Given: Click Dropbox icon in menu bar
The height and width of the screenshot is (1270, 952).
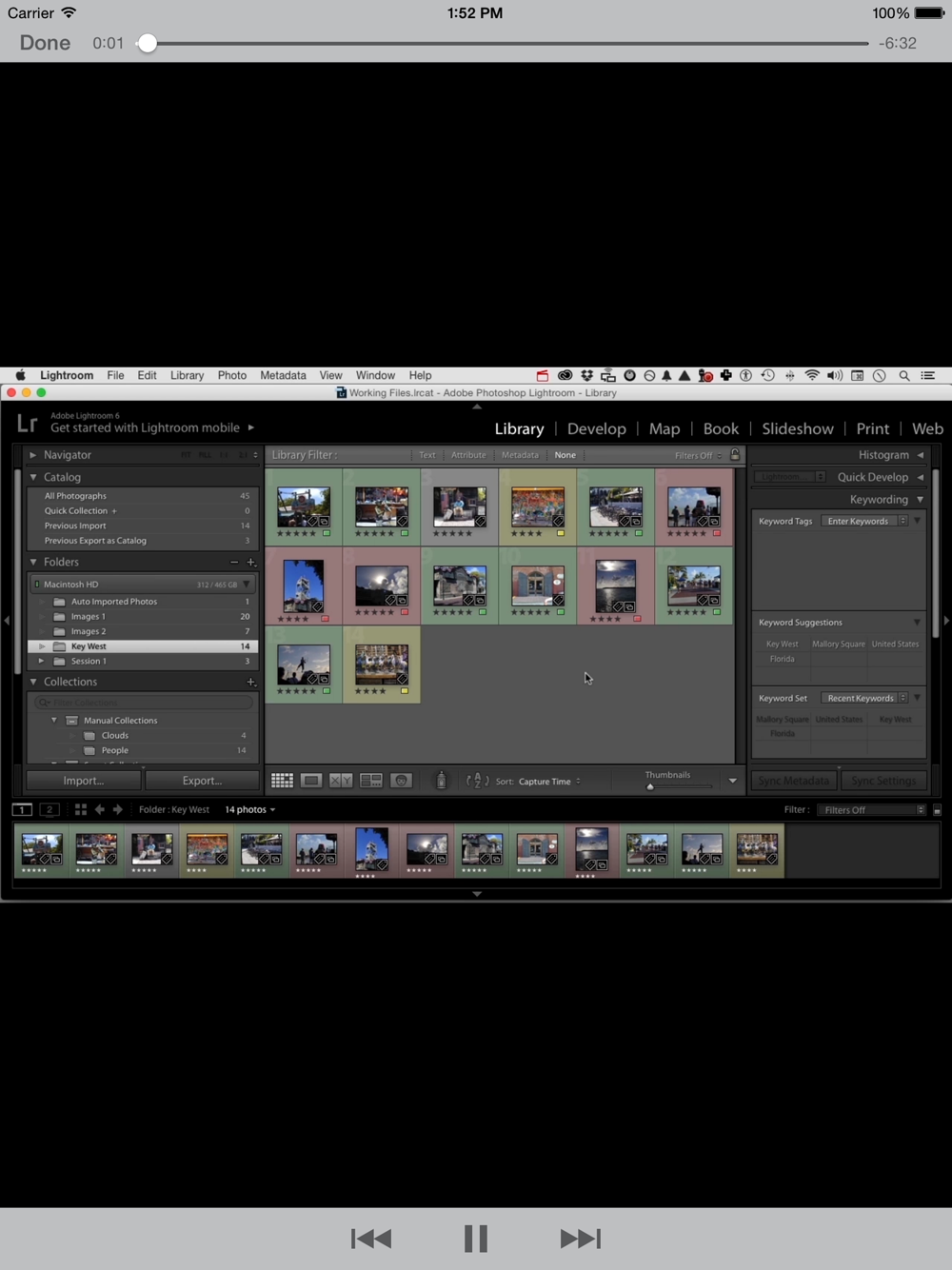Looking at the screenshot, I should tap(586, 375).
